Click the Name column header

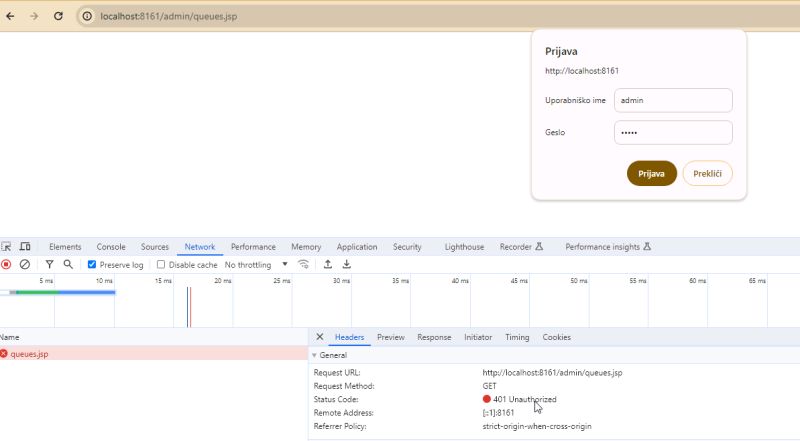tap(10, 337)
